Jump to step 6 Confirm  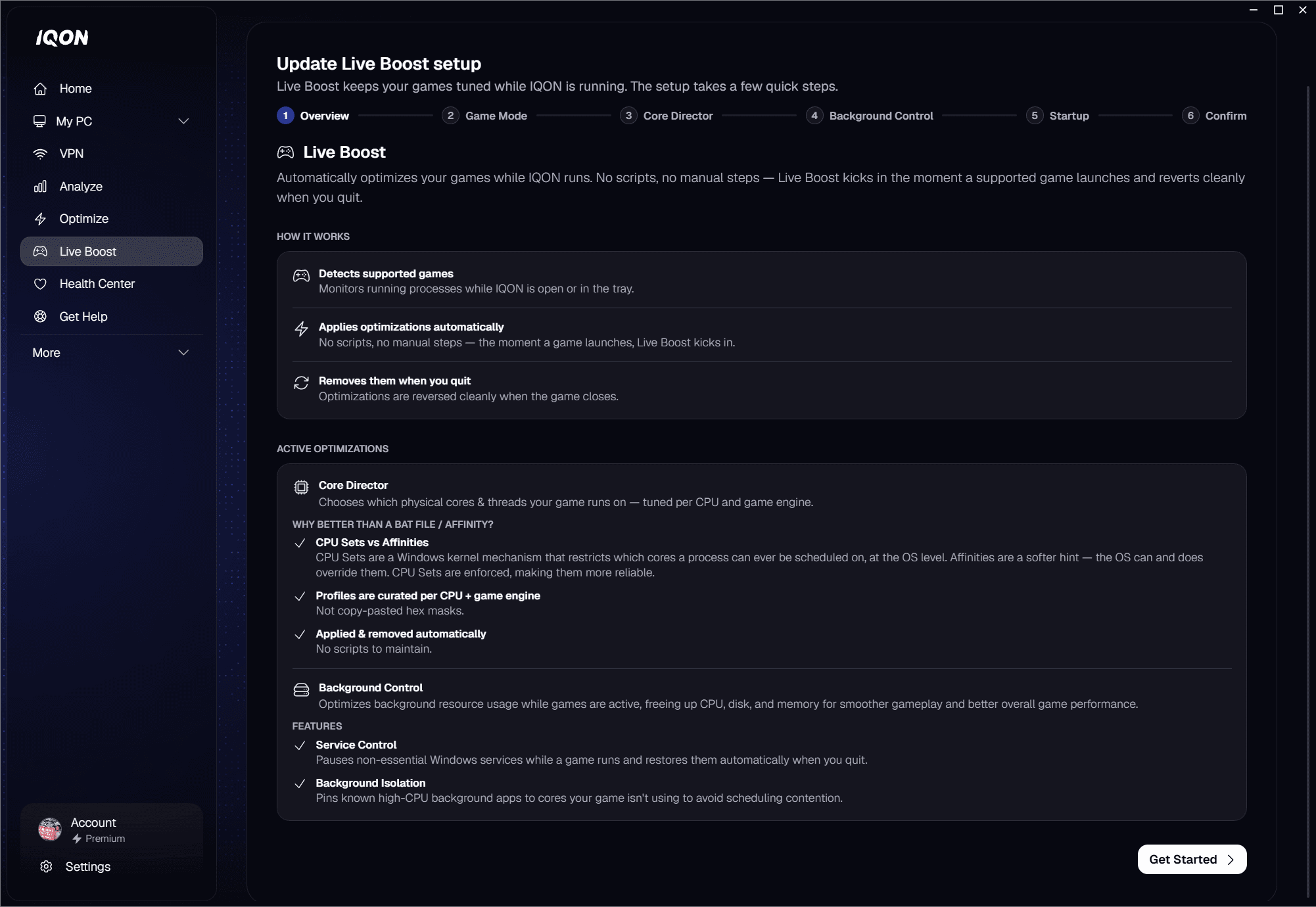pyautogui.click(x=1214, y=116)
